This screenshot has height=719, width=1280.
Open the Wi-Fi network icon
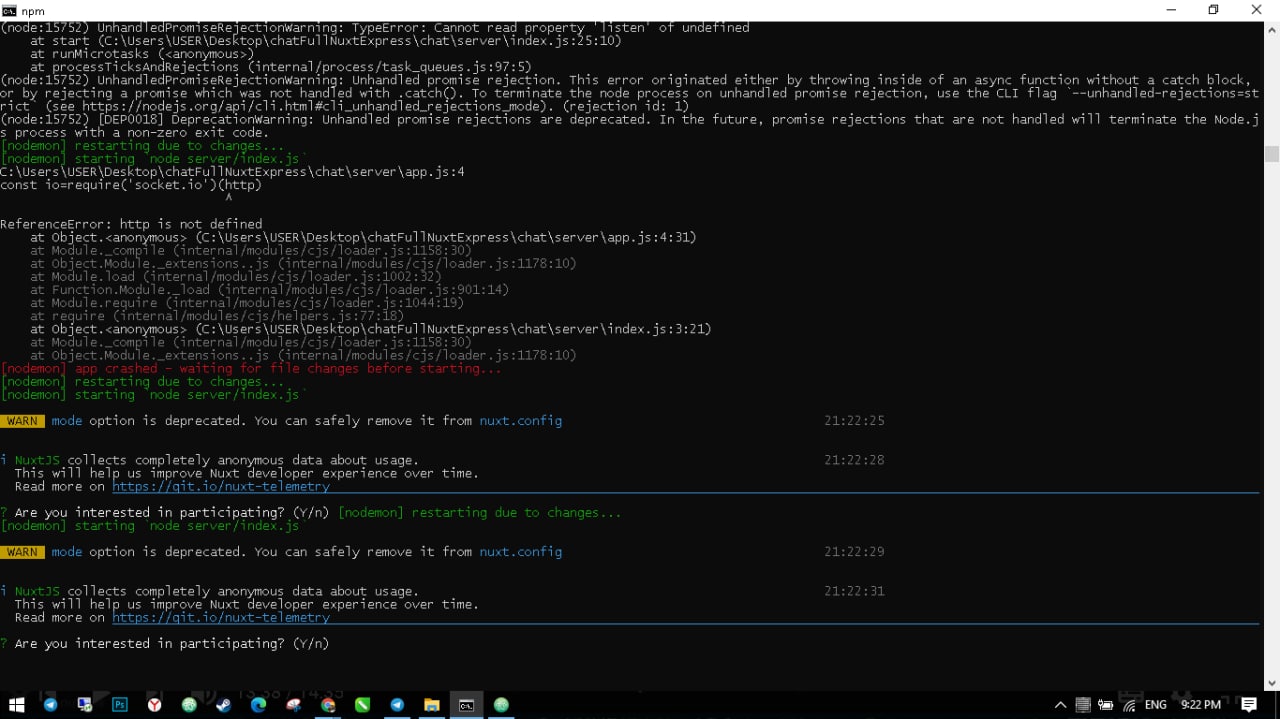click(x=1129, y=705)
